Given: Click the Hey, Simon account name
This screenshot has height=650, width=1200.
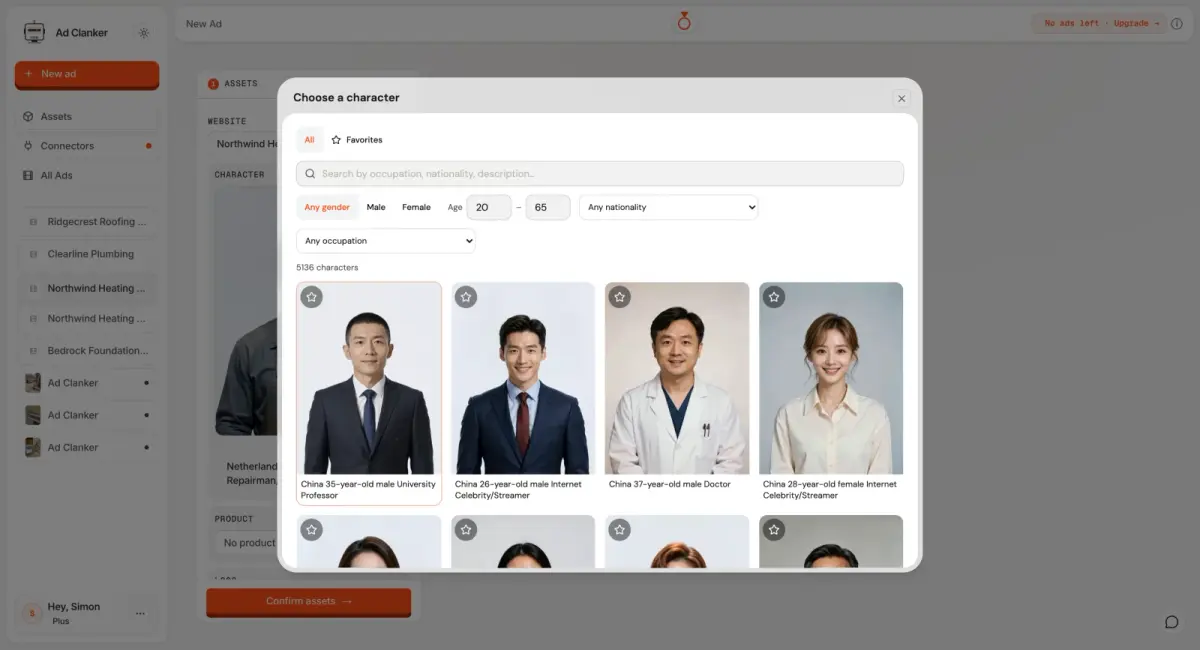Looking at the screenshot, I should (74, 607).
